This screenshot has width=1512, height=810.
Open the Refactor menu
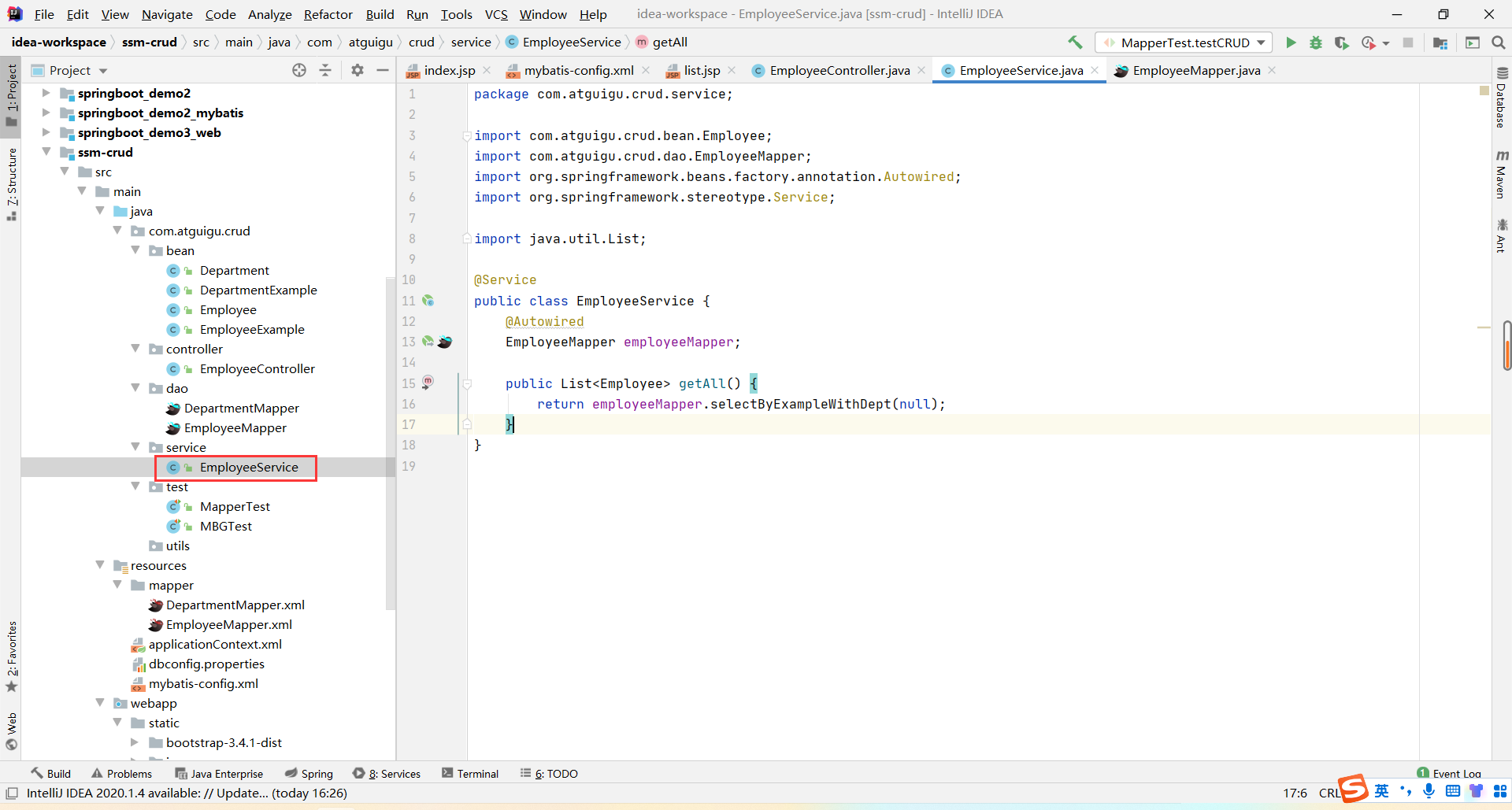click(328, 14)
